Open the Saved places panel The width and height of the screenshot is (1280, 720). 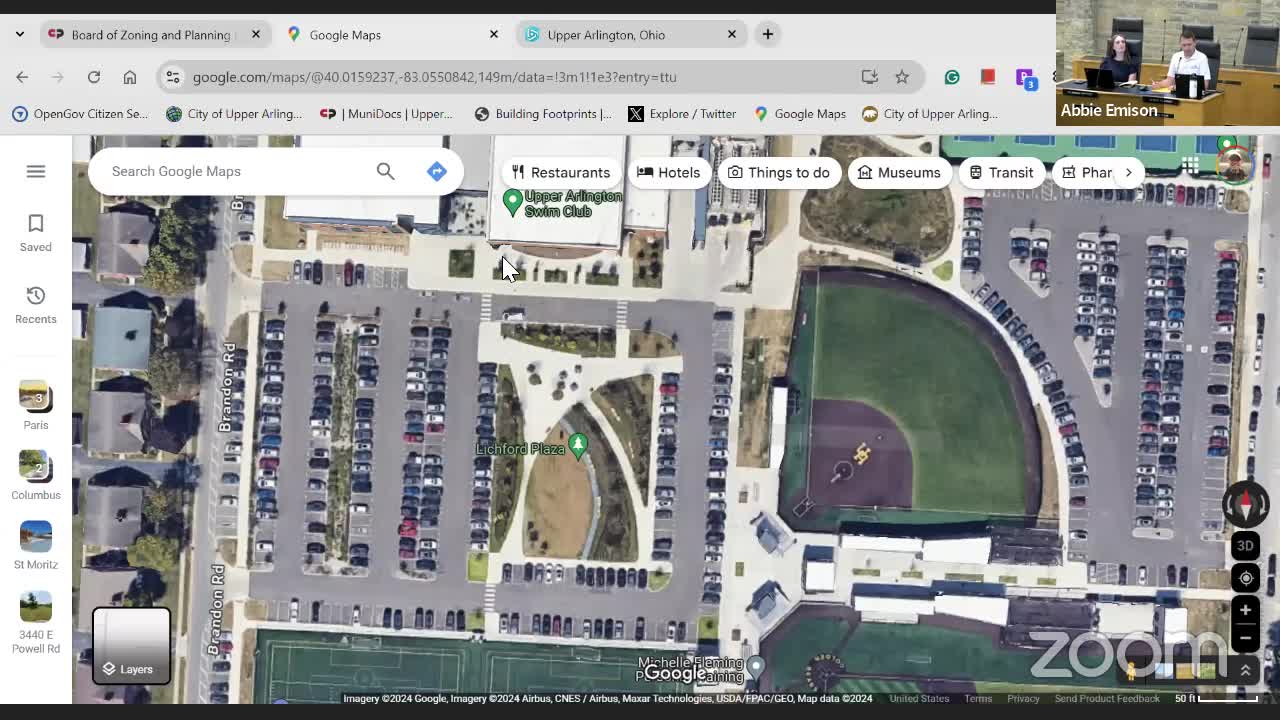pyautogui.click(x=36, y=232)
